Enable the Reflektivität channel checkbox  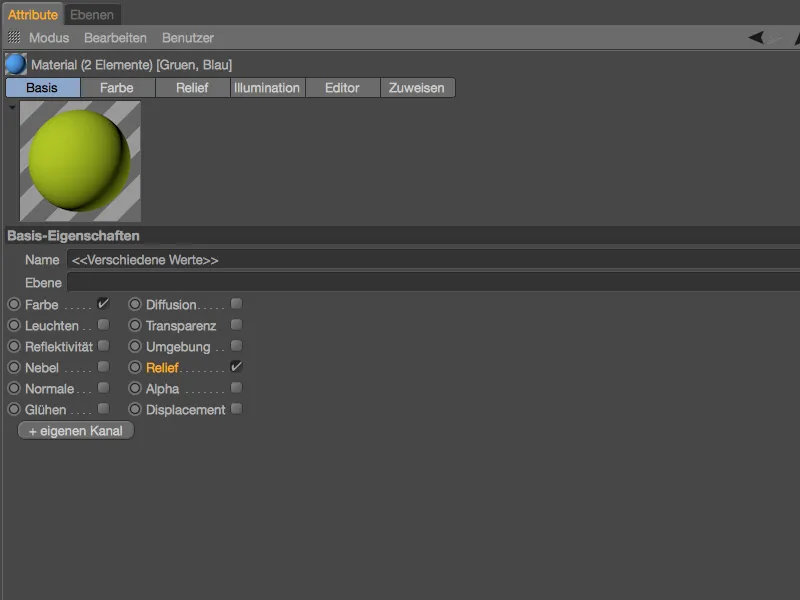[x=103, y=345]
